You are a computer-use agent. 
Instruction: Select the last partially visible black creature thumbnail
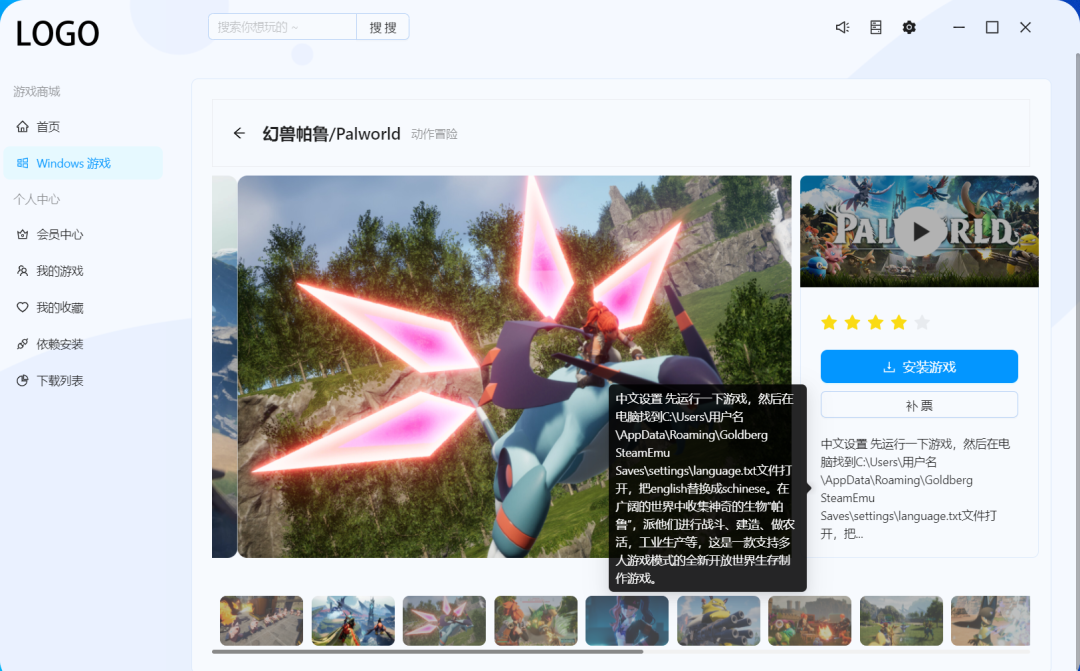[x=990, y=621]
